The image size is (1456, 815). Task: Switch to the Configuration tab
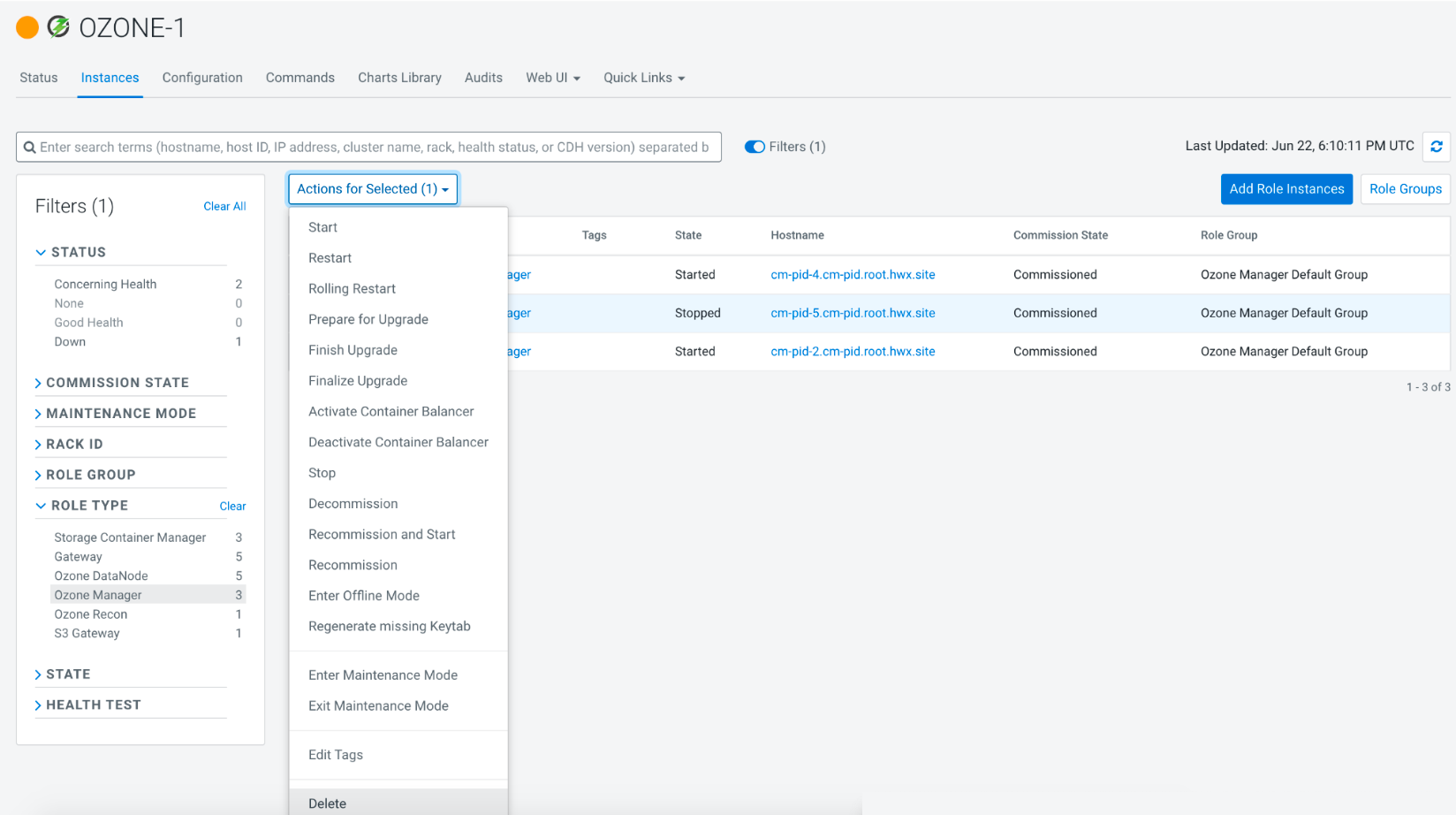(x=202, y=78)
